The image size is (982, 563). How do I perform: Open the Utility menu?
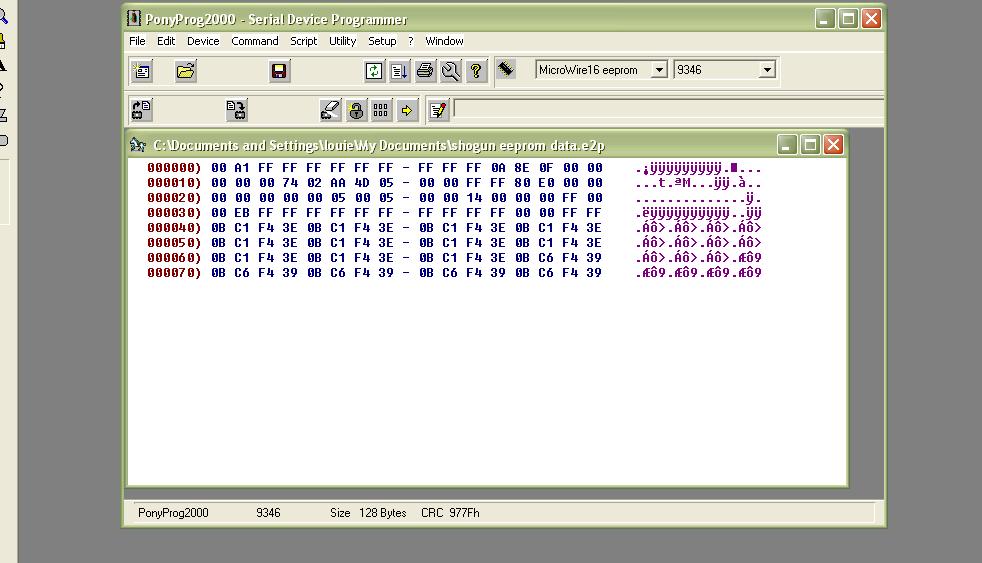point(343,41)
